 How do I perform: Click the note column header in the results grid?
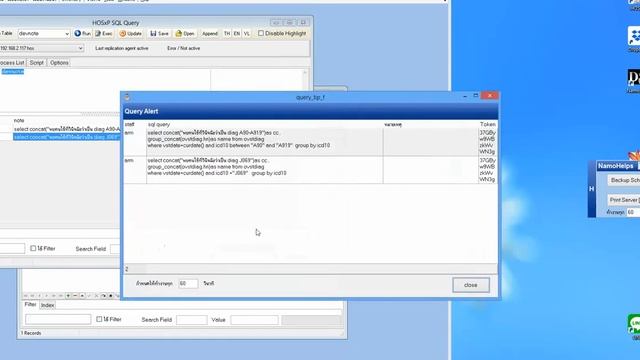[19, 120]
